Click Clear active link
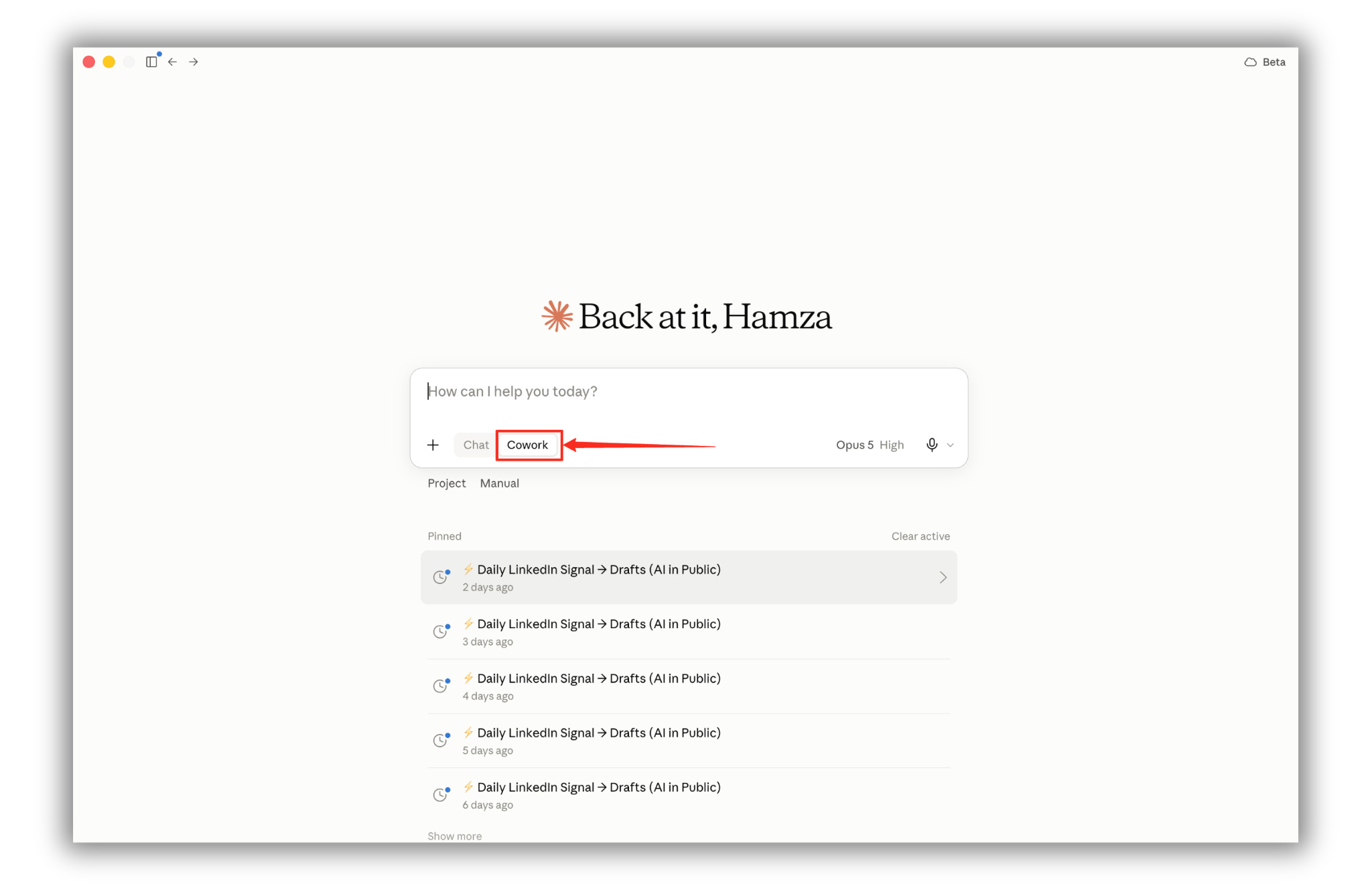The image size is (1372, 890). [920, 536]
